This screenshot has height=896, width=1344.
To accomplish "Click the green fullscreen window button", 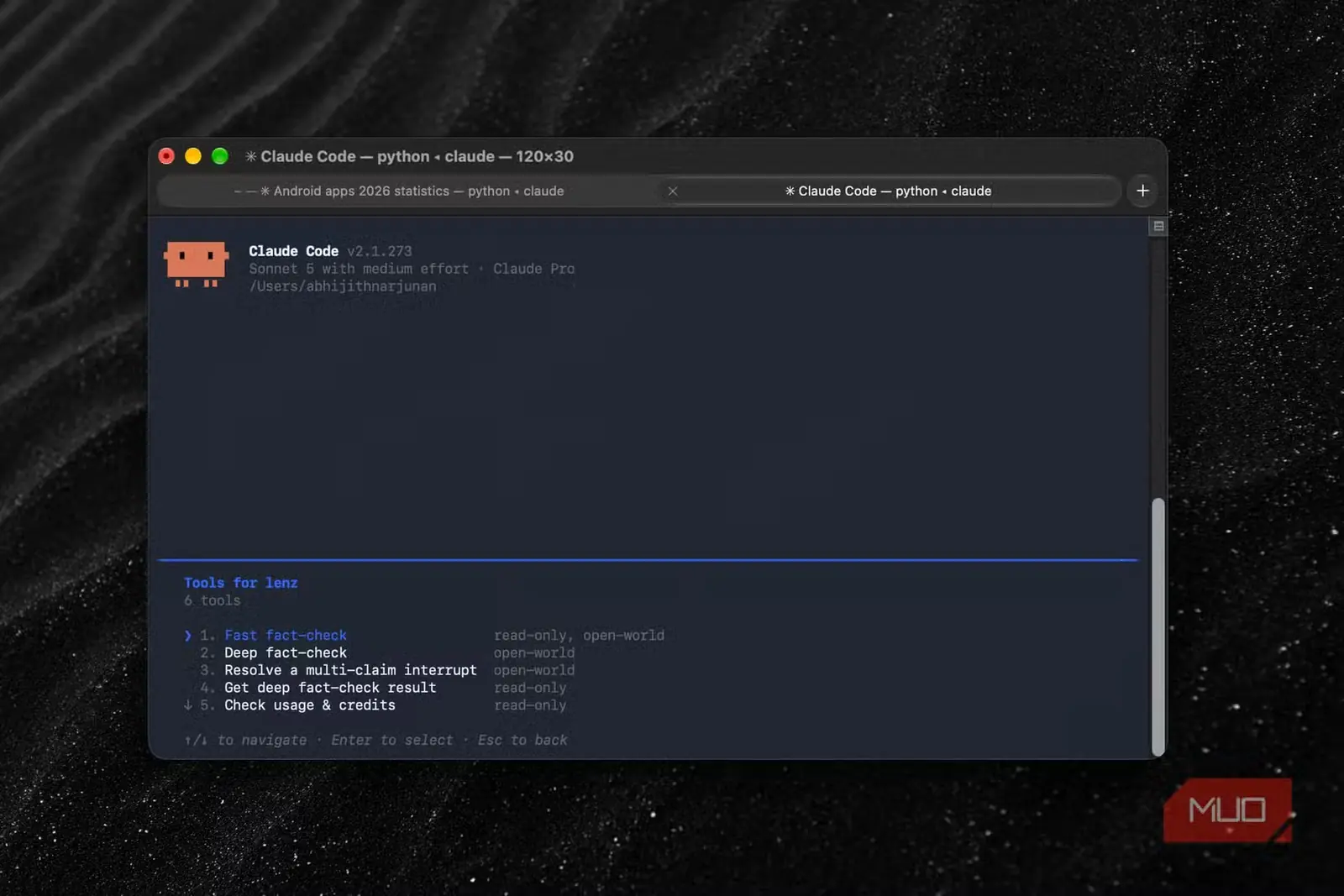I will [x=220, y=156].
